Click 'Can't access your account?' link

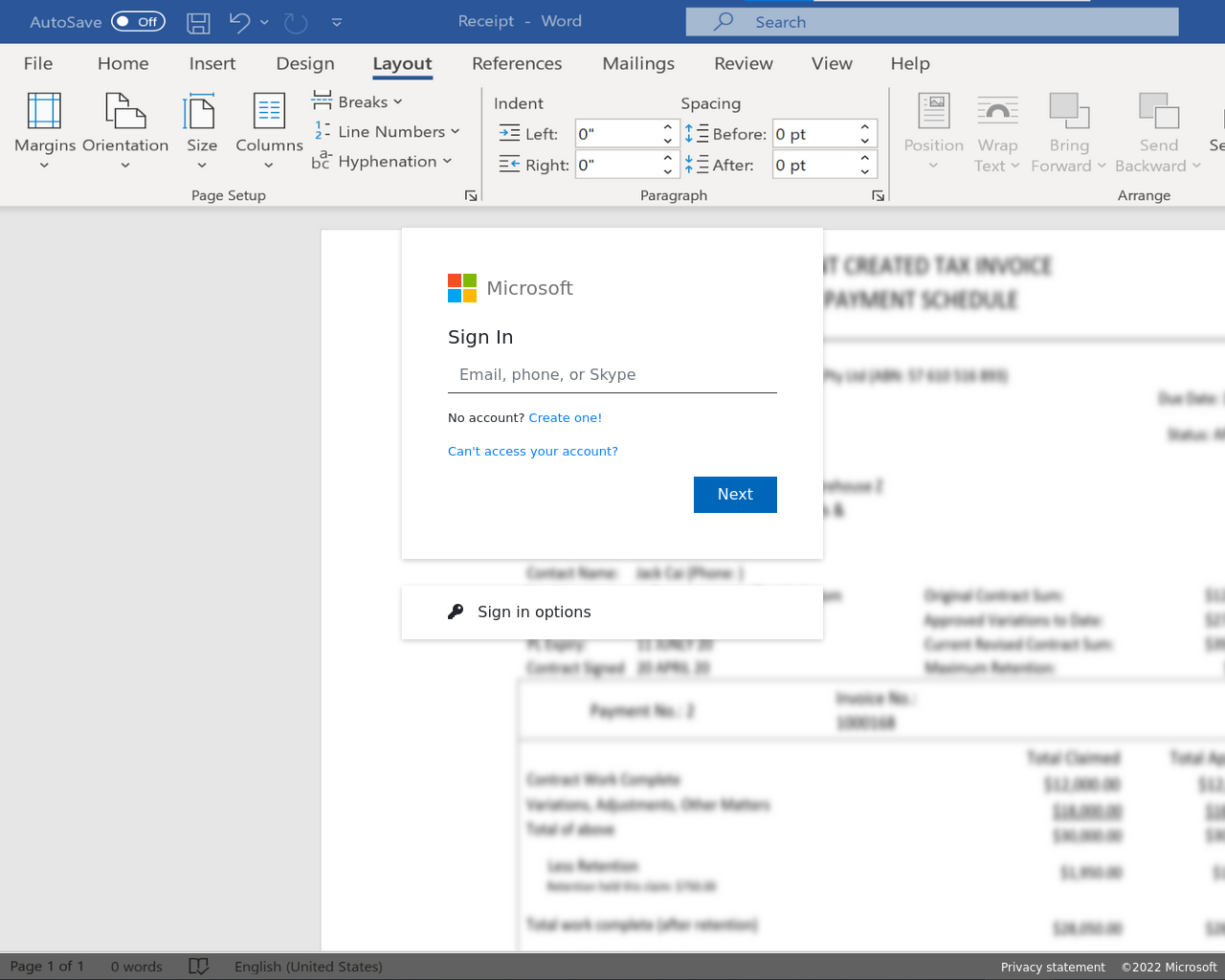coord(533,452)
